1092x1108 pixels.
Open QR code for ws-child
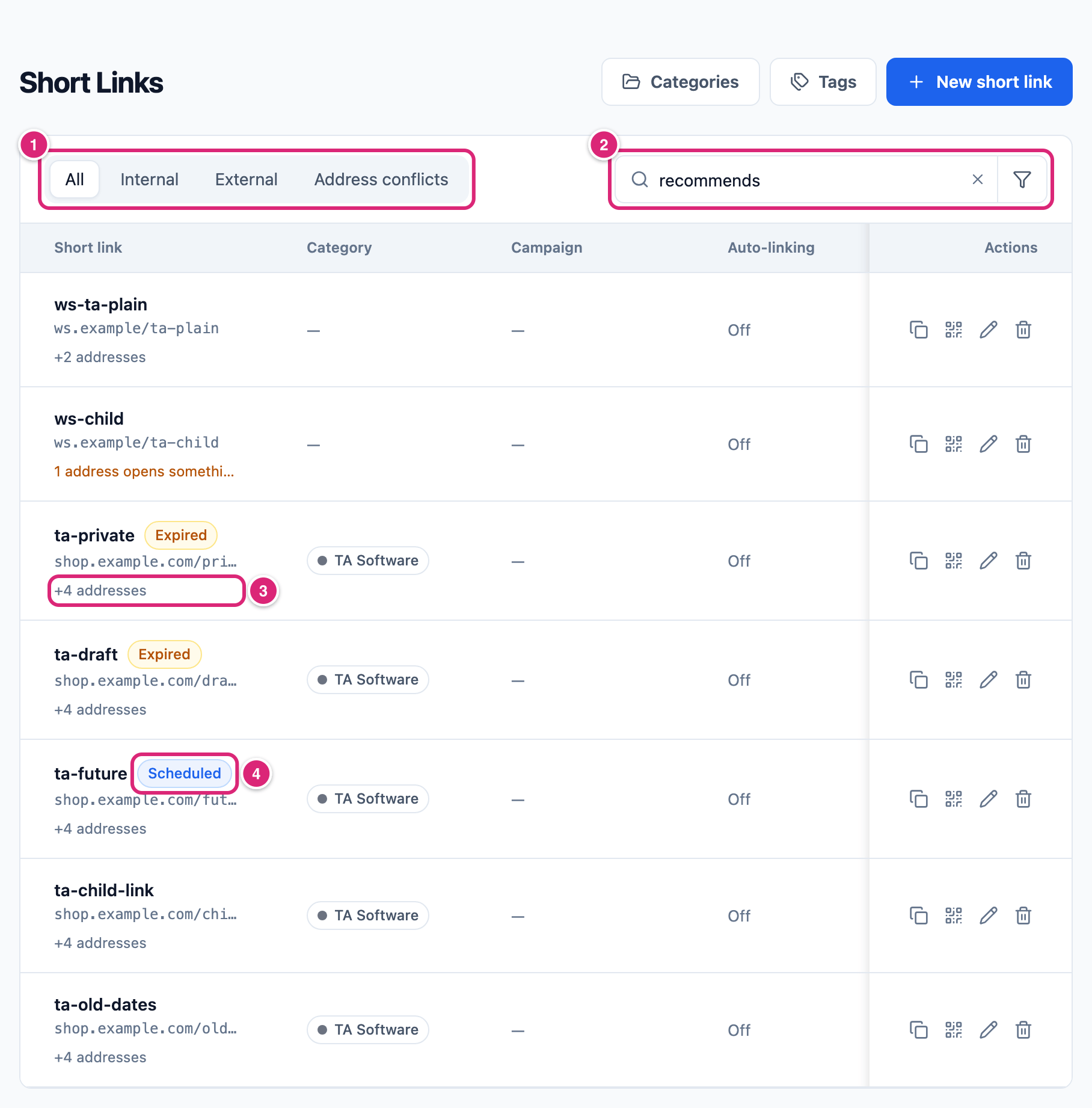tap(953, 444)
